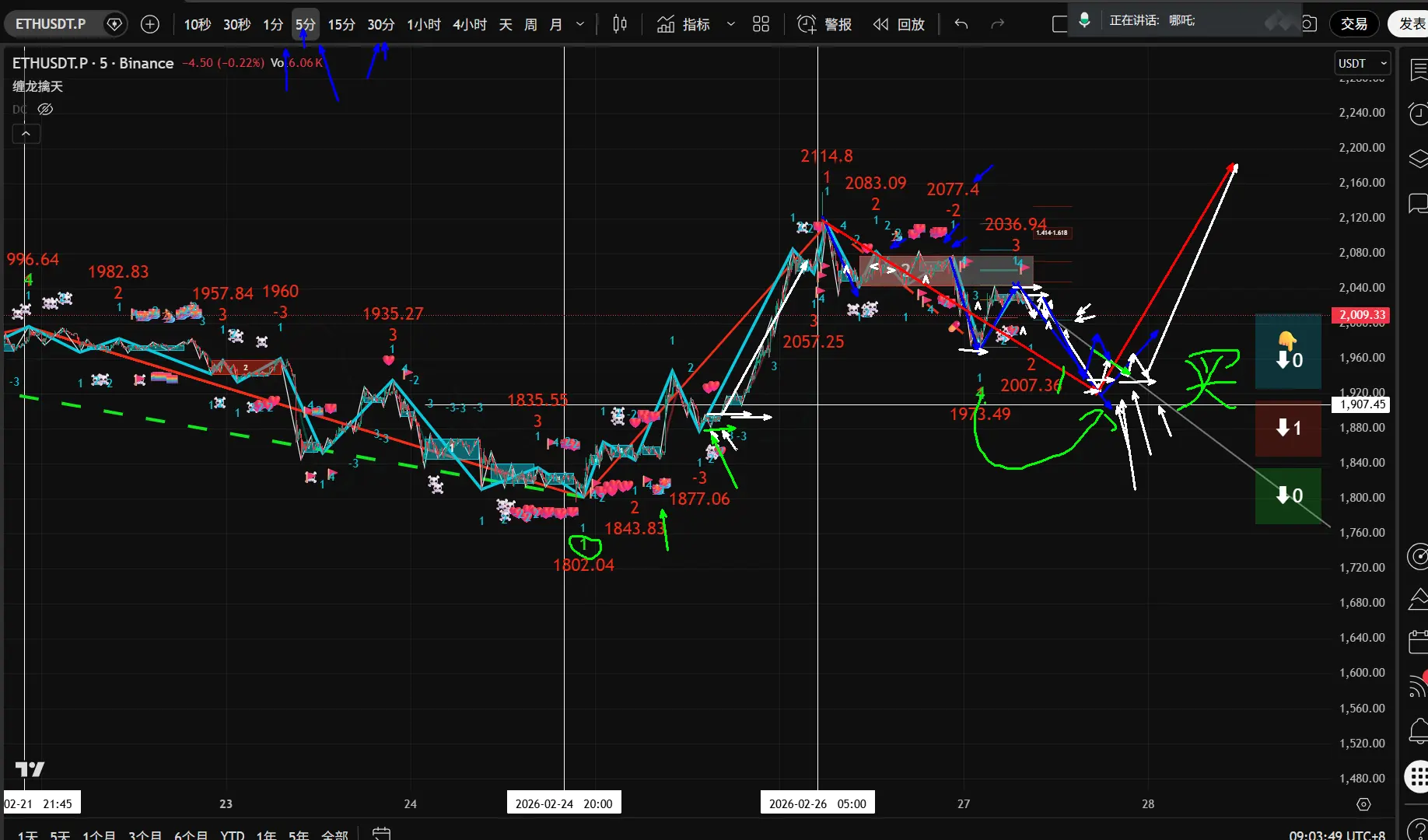1428x840 pixels.
Task: Take a chart snapshot with camera icon
Action: click(1309, 24)
